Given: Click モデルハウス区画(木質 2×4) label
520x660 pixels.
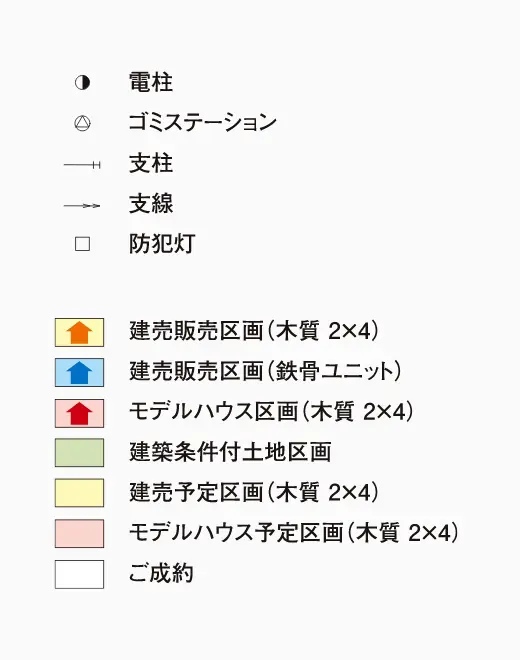Looking at the screenshot, I should point(271,411).
